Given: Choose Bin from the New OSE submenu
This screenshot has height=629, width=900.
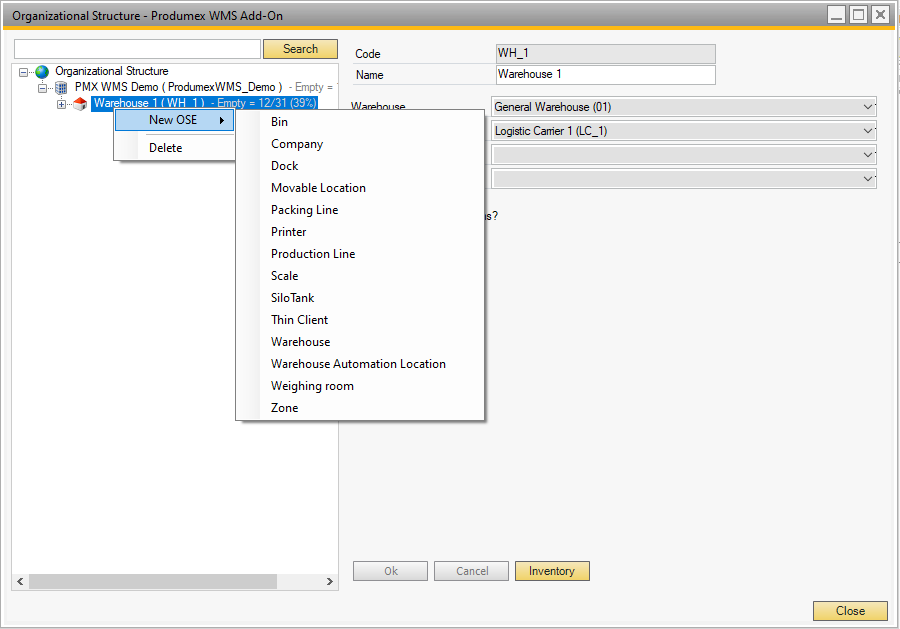Looking at the screenshot, I should tap(279, 122).
